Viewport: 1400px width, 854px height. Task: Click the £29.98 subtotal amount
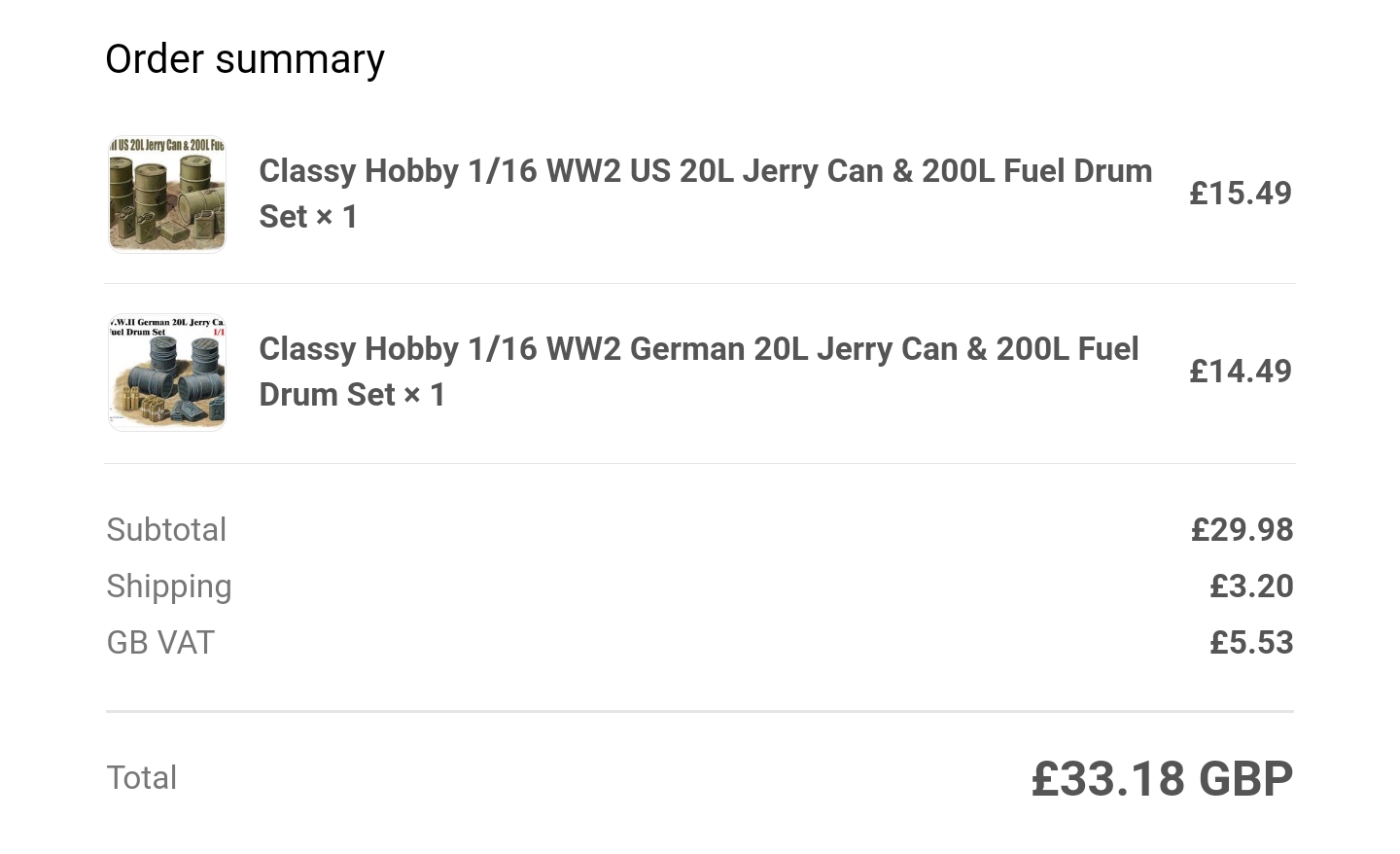[x=1242, y=530]
